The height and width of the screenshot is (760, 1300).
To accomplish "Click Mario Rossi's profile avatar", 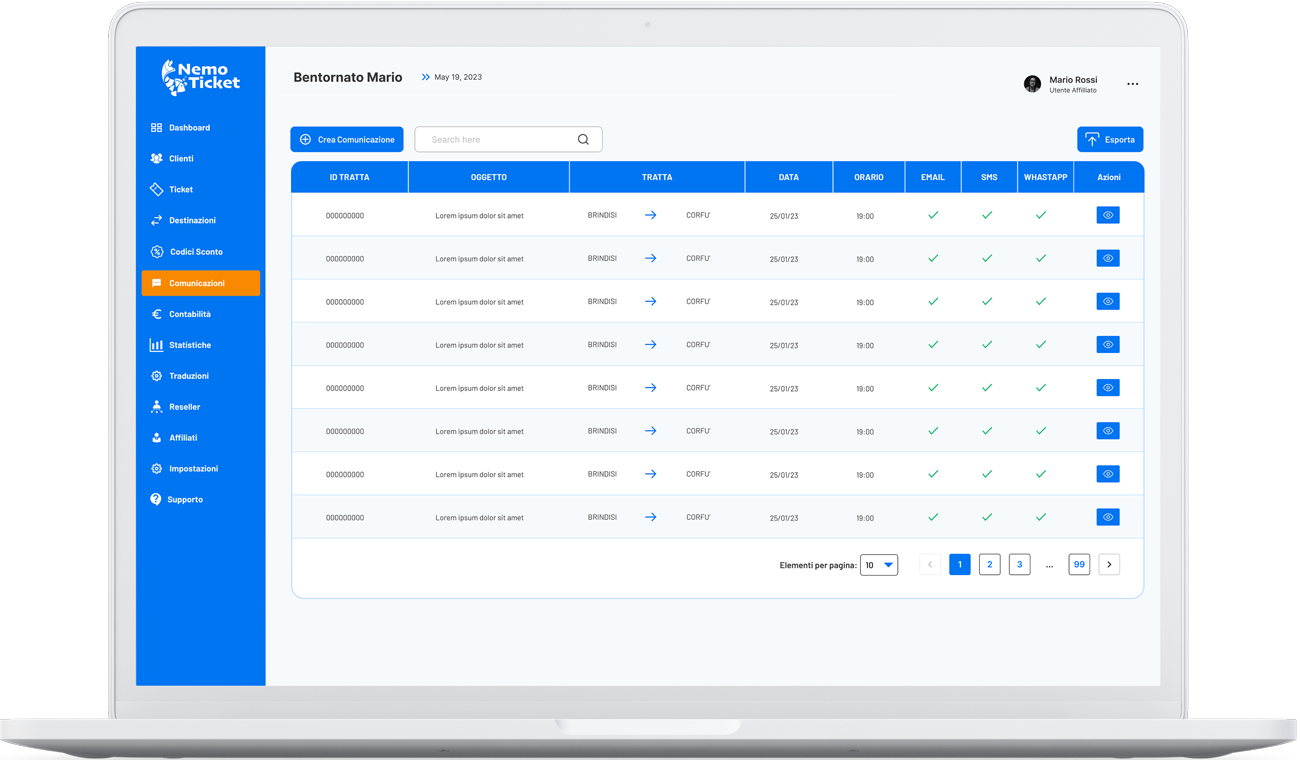I will tap(1032, 84).
